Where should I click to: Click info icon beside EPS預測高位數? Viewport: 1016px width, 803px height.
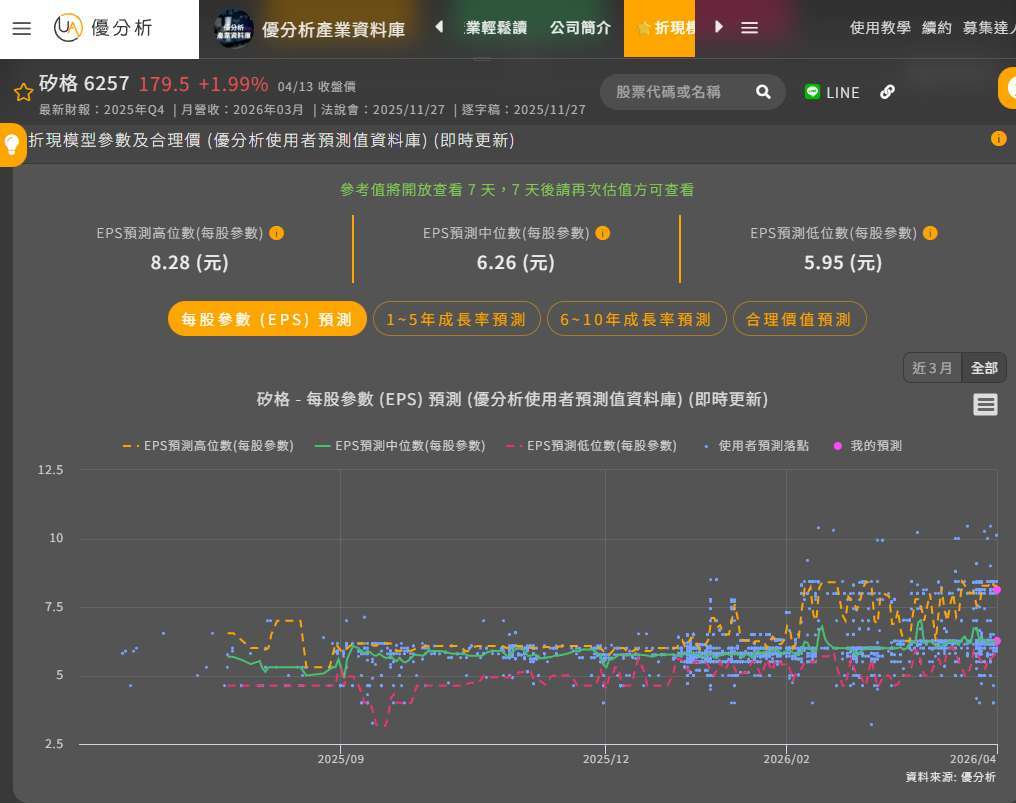click(277, 233)
